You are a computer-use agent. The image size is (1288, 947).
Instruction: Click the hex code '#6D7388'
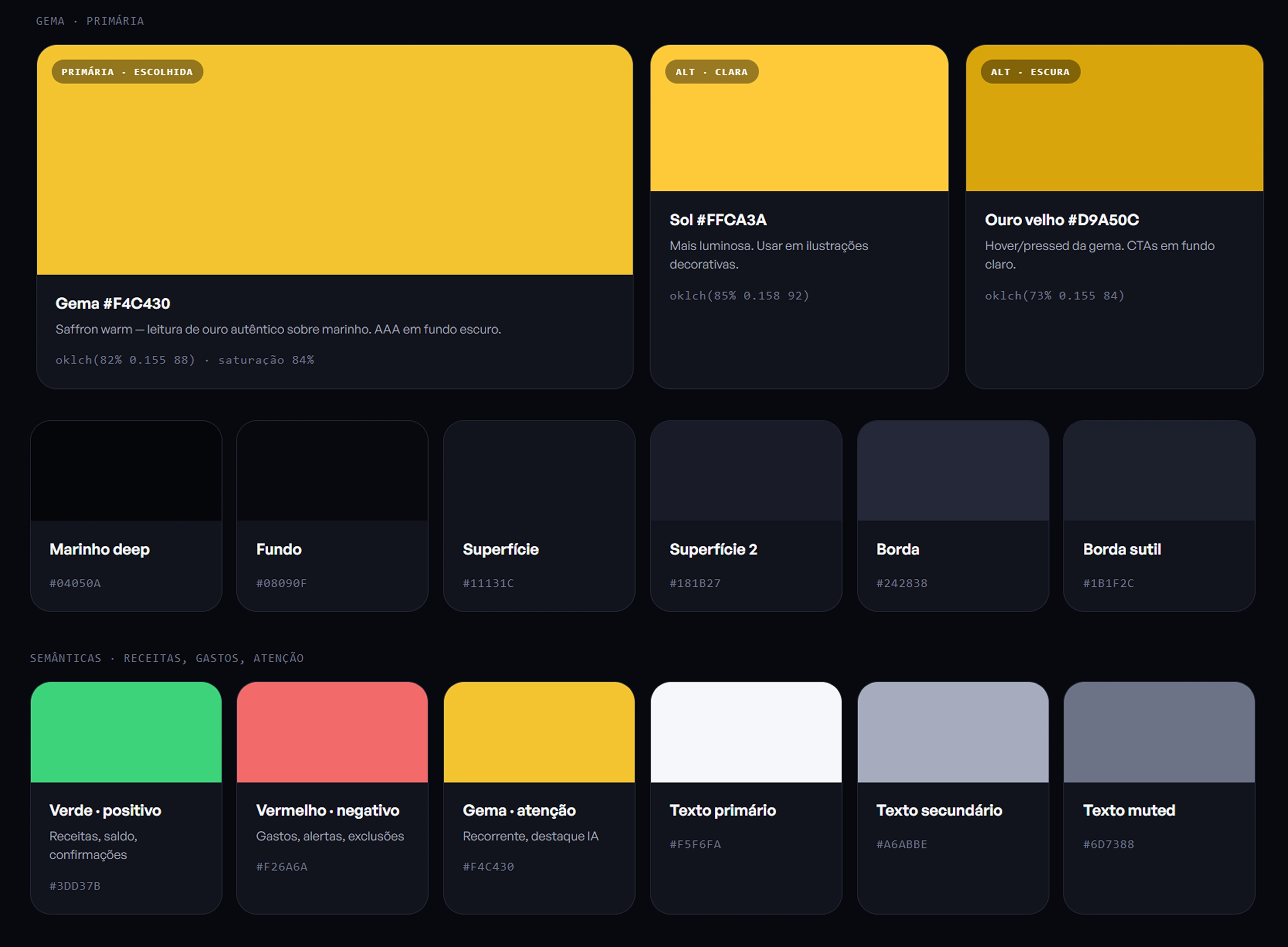(x=1108, y=845)
